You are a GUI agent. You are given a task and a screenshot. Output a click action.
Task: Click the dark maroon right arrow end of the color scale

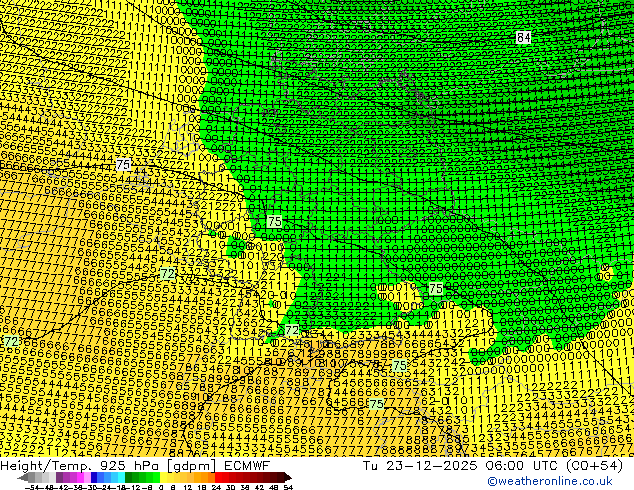[287, 478]
